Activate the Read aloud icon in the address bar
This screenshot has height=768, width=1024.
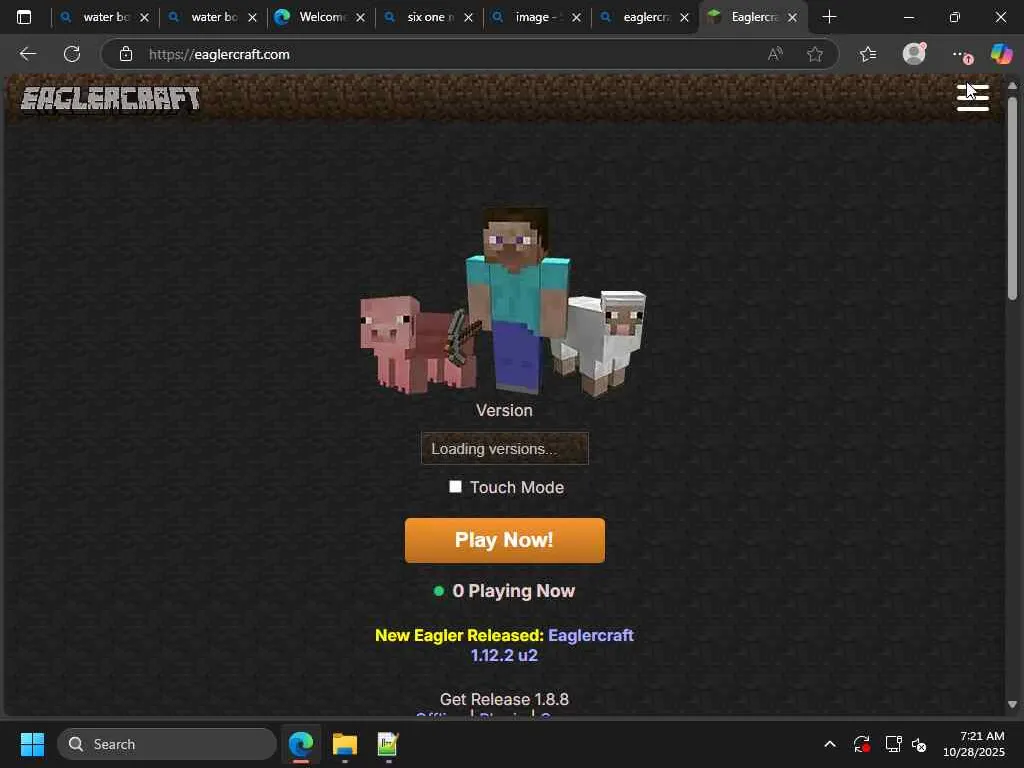click(x=775, y=54)
